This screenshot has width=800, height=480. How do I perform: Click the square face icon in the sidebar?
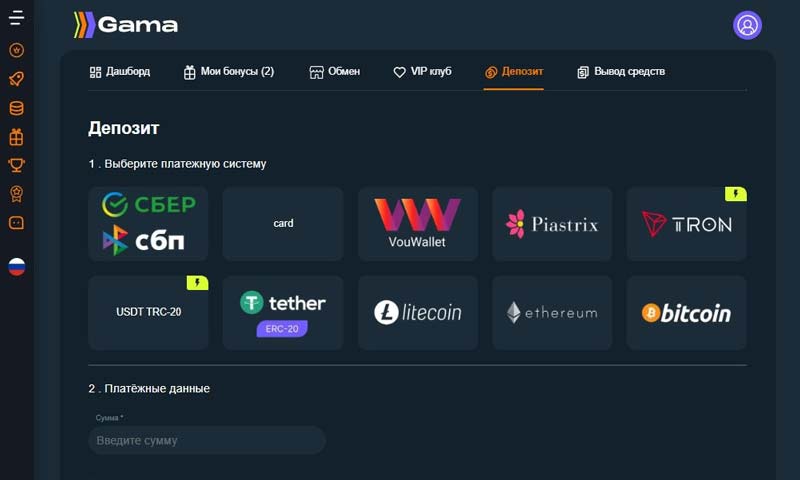16,223
